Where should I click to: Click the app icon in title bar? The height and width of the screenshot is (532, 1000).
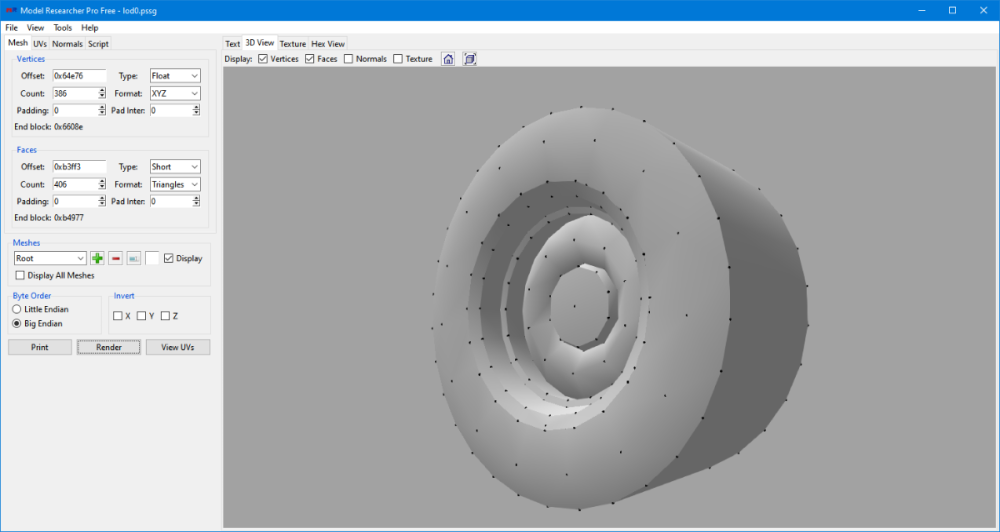point(10,10)
